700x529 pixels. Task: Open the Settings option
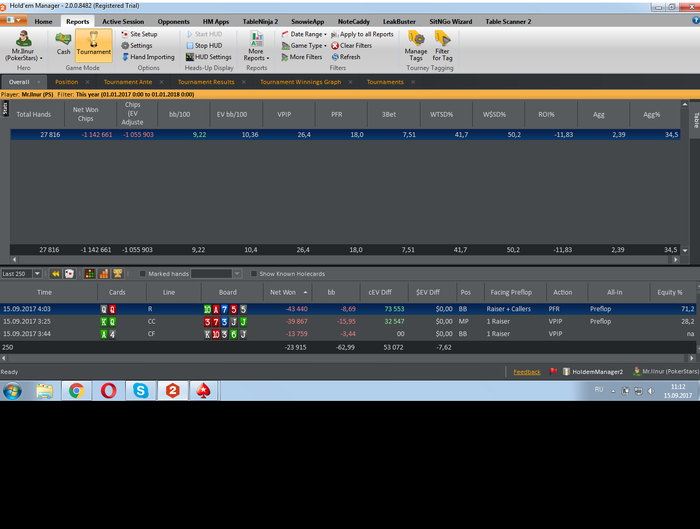tap(137, 46)
